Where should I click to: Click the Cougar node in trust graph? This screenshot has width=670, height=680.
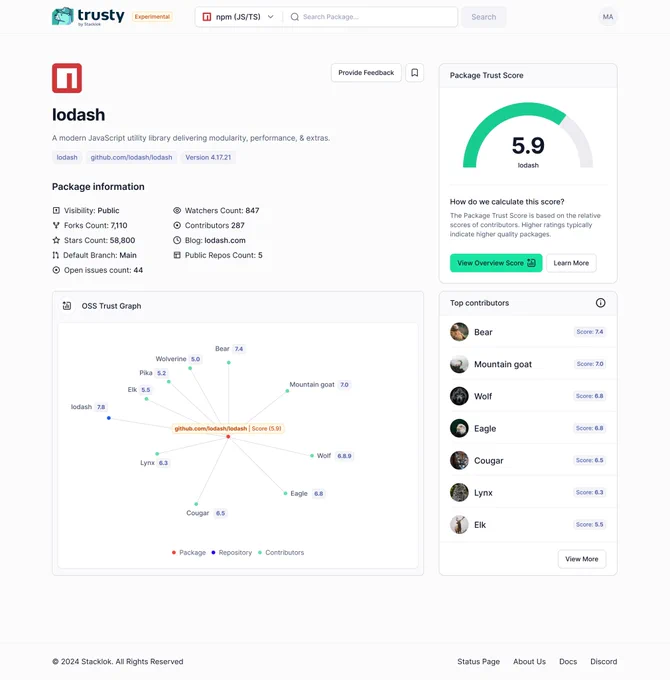196,504
